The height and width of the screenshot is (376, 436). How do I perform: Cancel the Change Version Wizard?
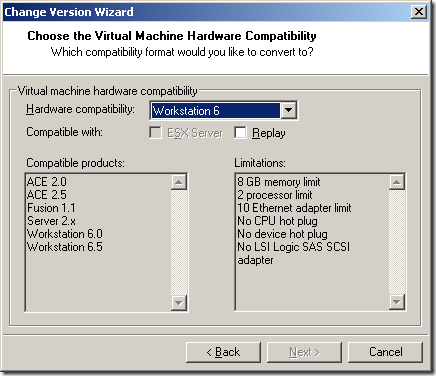(x=385, y=352)
